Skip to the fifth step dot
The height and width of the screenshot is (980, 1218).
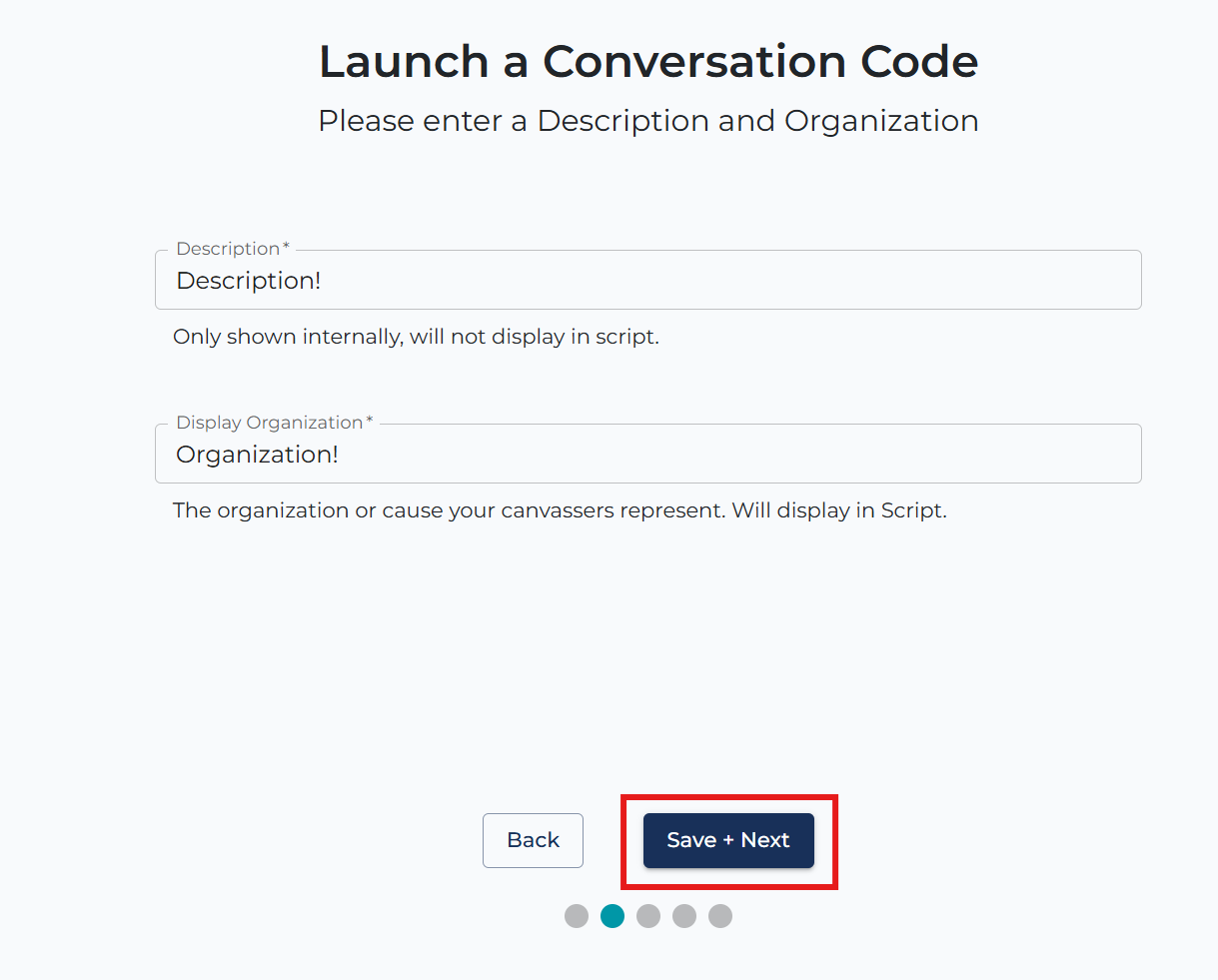click(720, 916)
